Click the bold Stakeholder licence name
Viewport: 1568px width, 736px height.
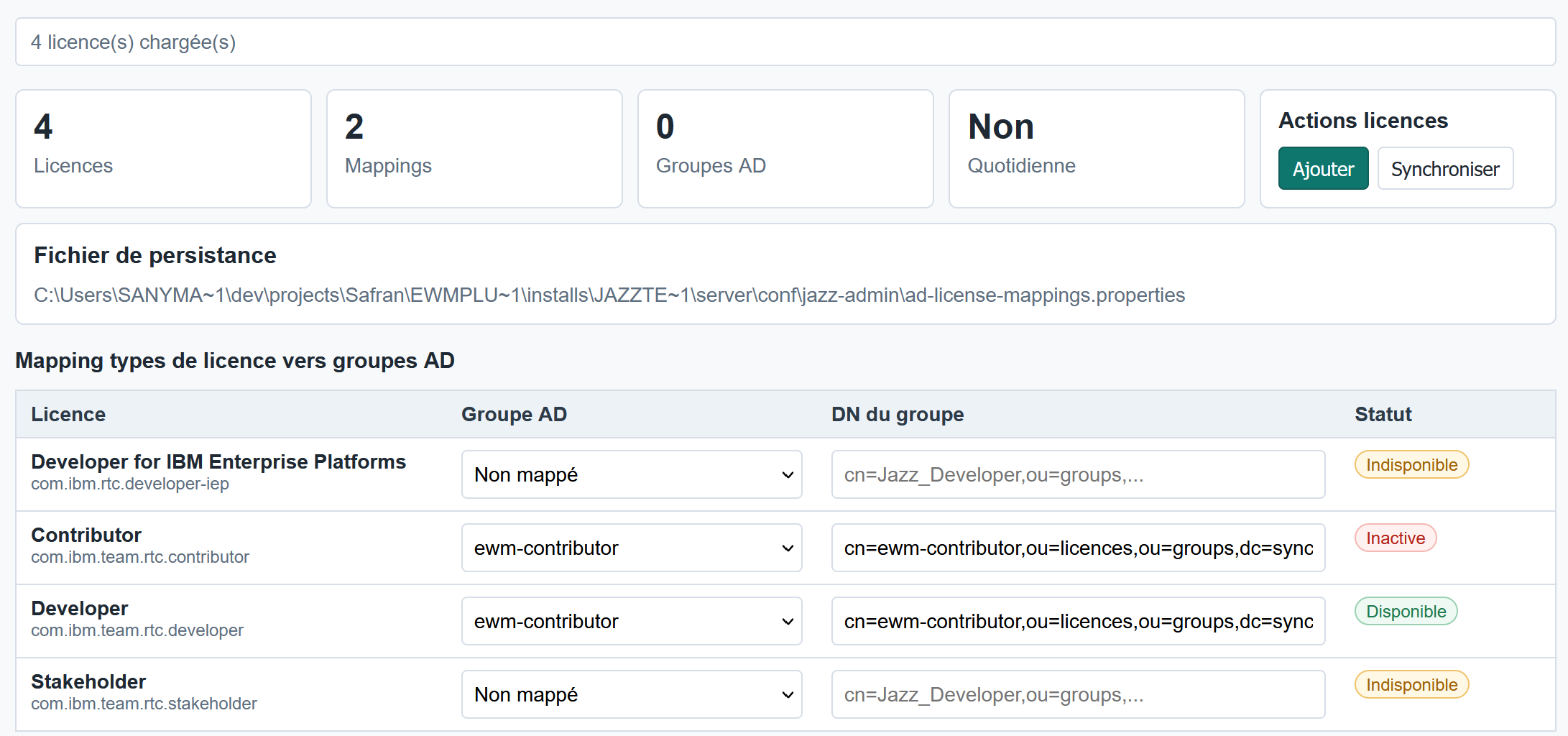[88, 681]
